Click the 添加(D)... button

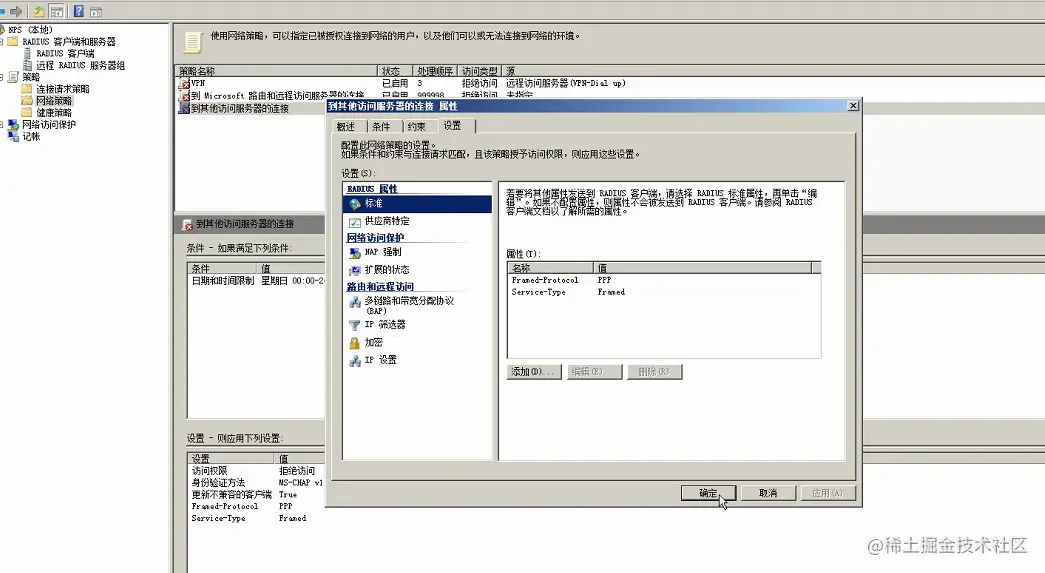click(x=534, y=372)
